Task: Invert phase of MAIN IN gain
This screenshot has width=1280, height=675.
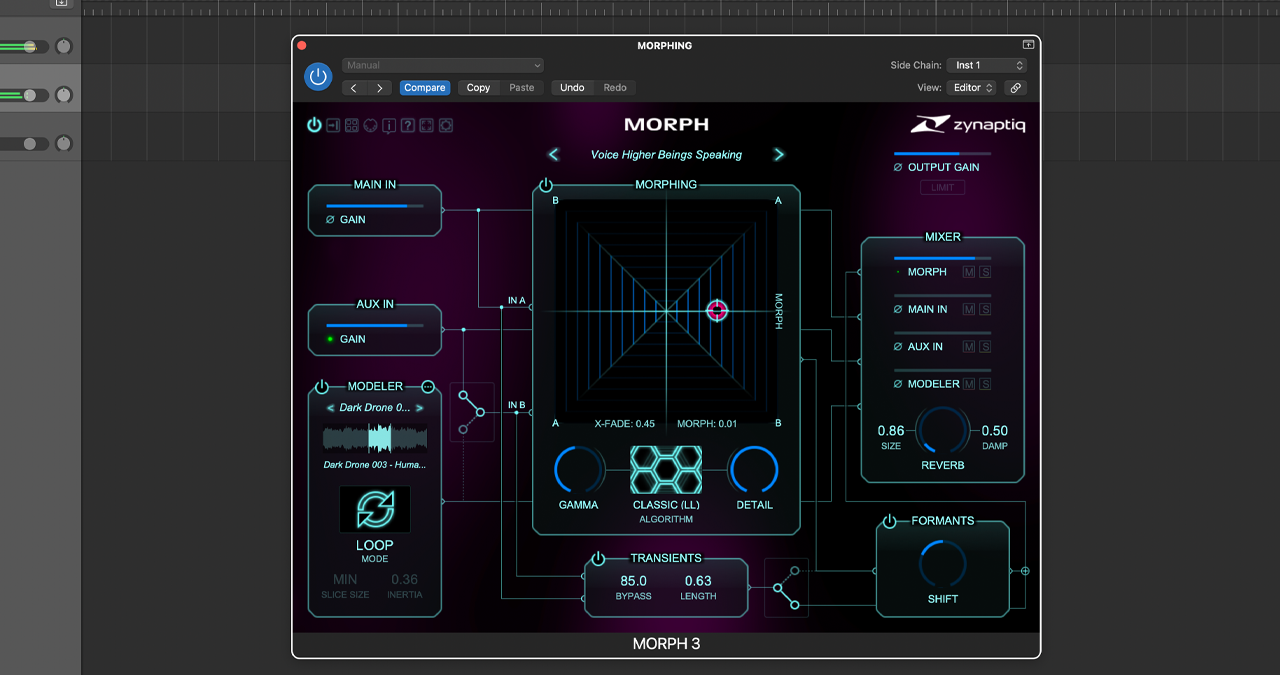Action: click(330, 219)
